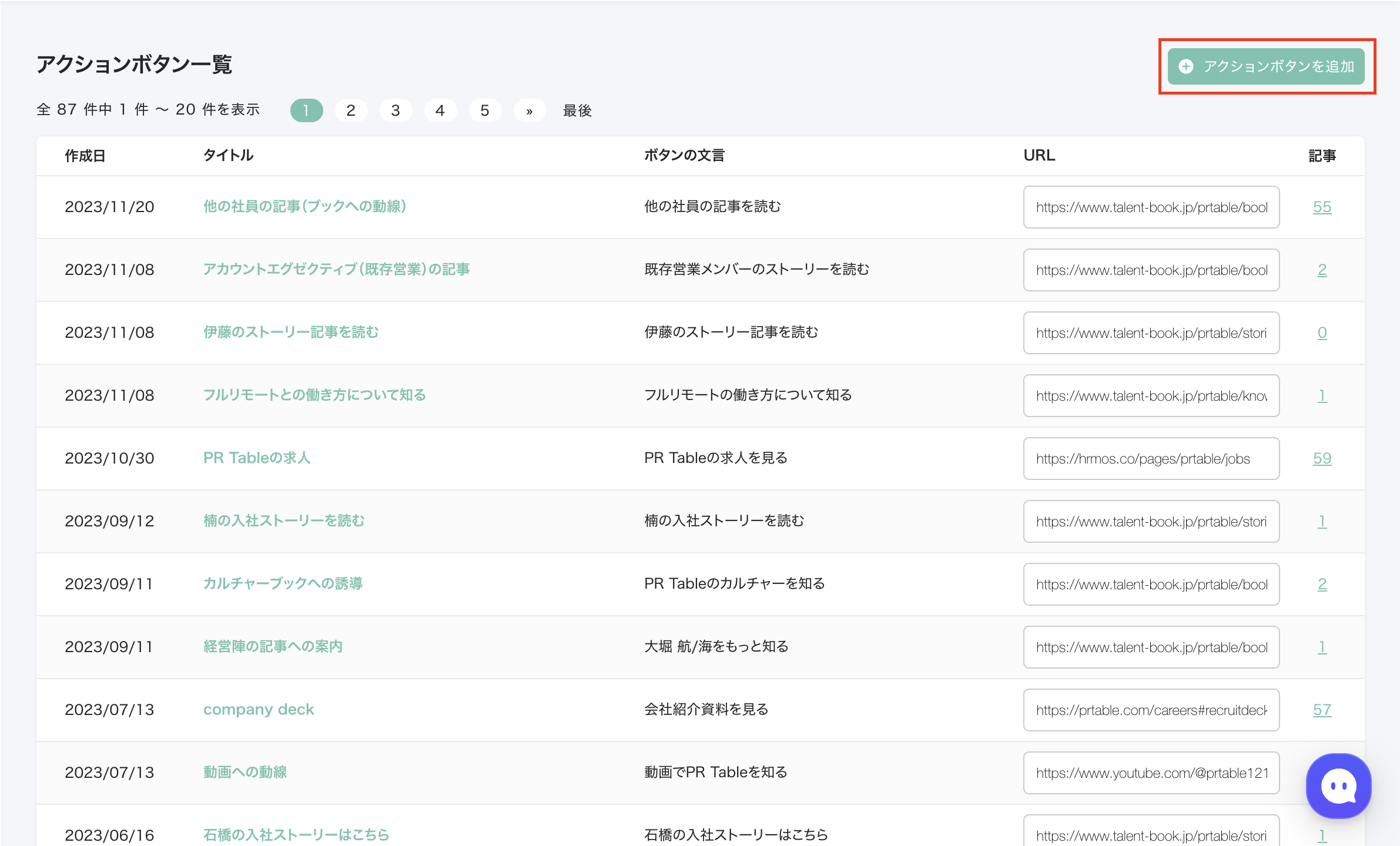1400x846 pixels.
Task: Click URL field in the 石橋の入社ストーリー row
Action: 1151,830
